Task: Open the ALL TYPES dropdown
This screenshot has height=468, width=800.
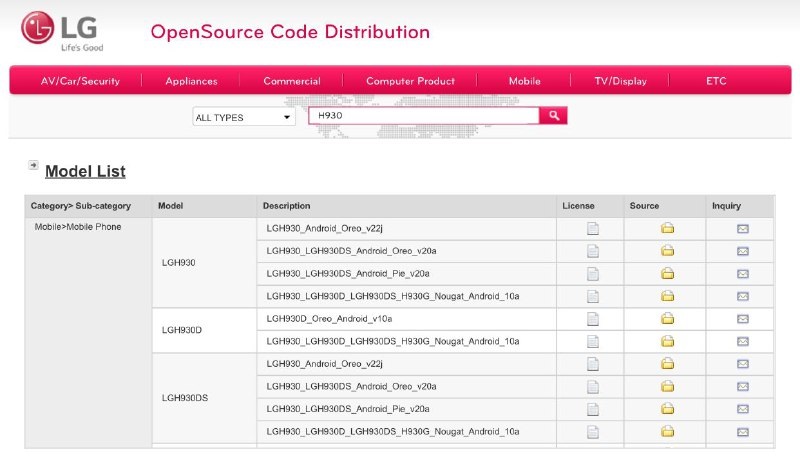Action: [x=244, y=117]
